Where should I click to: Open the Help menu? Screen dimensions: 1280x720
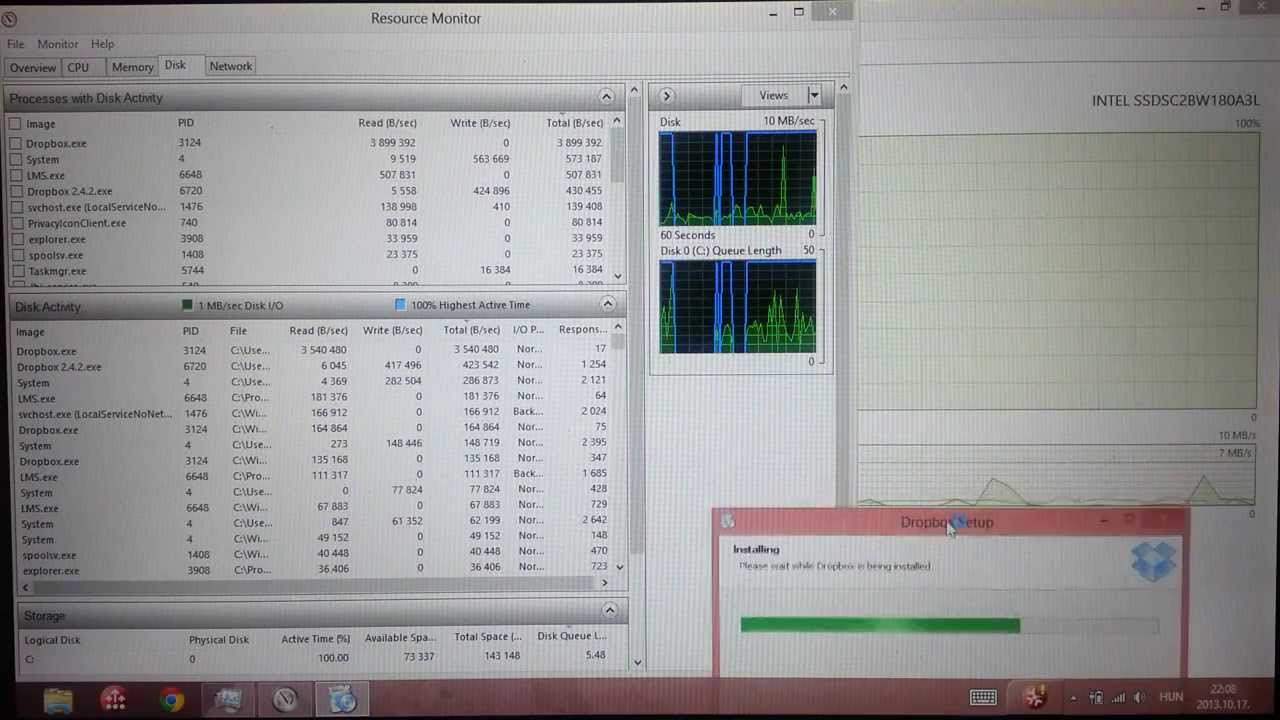tap(102, 44)
